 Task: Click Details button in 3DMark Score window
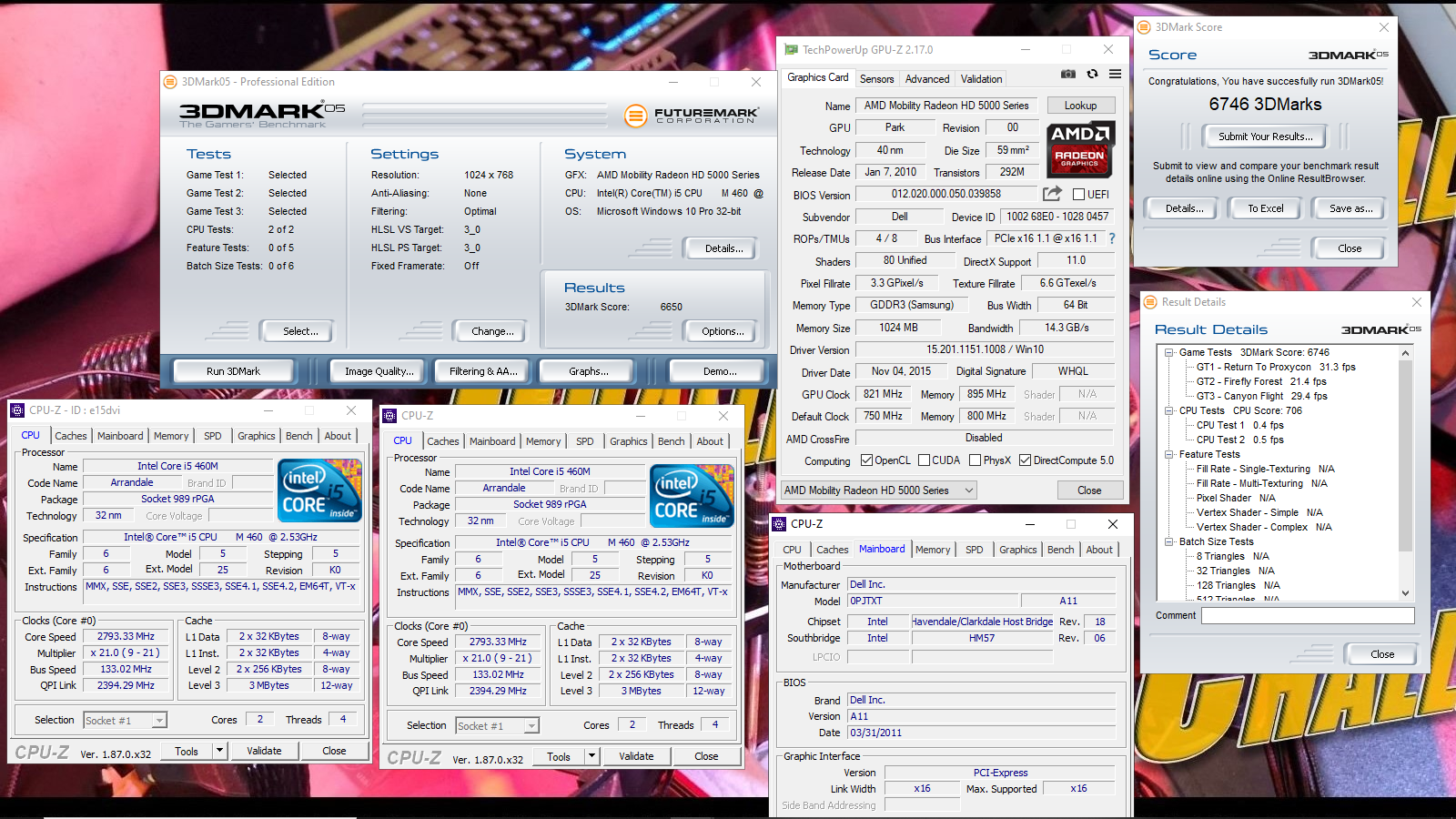coord(1184,208)
